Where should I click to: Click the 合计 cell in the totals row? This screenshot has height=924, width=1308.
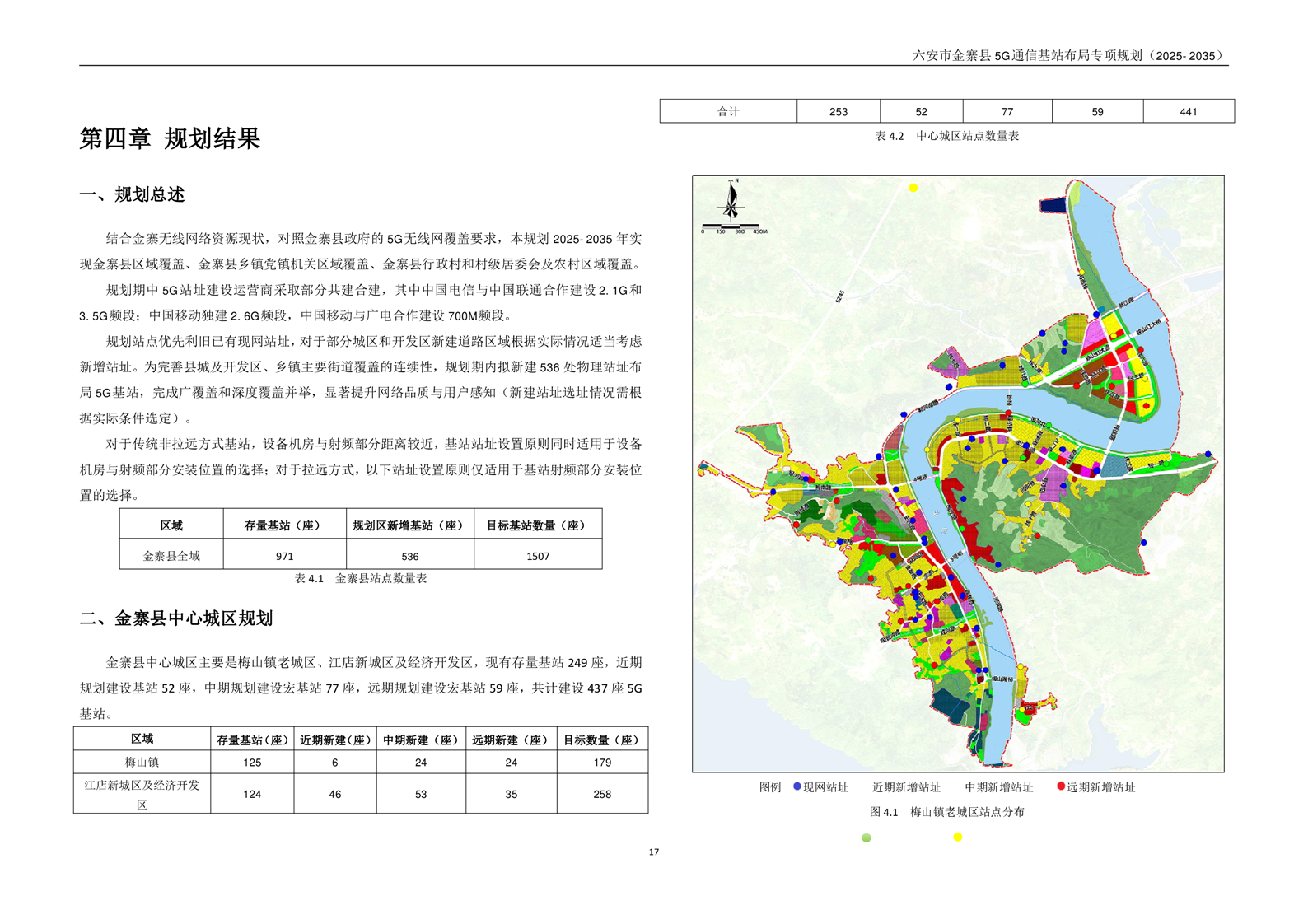[x=728, y=111]
